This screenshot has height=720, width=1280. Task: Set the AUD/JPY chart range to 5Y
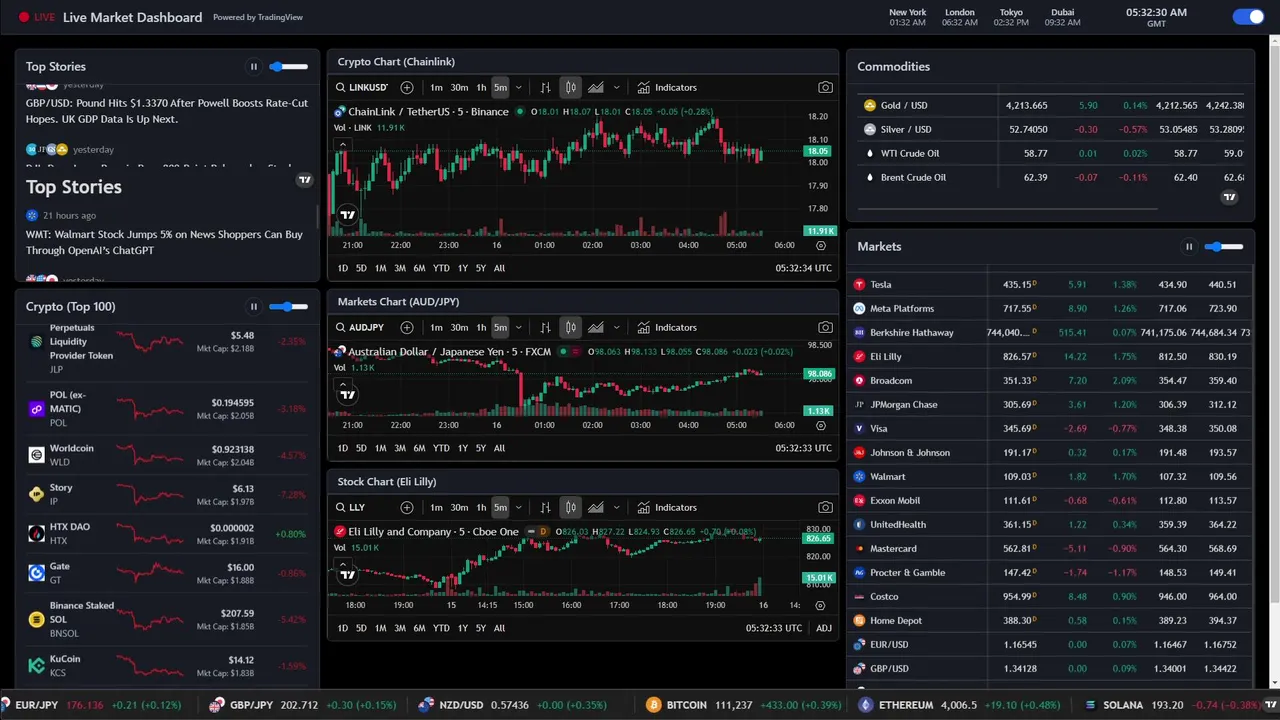click(481, 448)
